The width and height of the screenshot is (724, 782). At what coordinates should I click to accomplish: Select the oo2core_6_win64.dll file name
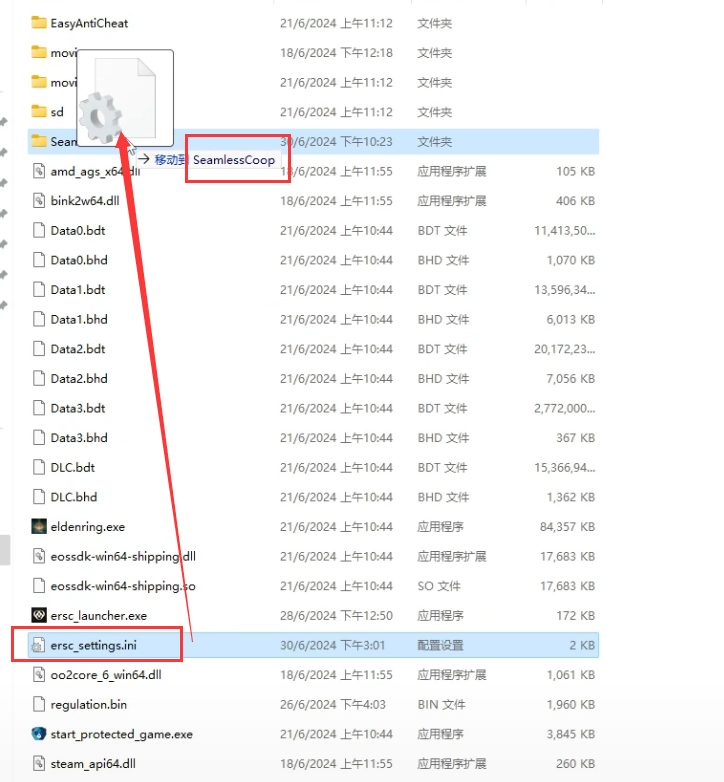point(105,675)
